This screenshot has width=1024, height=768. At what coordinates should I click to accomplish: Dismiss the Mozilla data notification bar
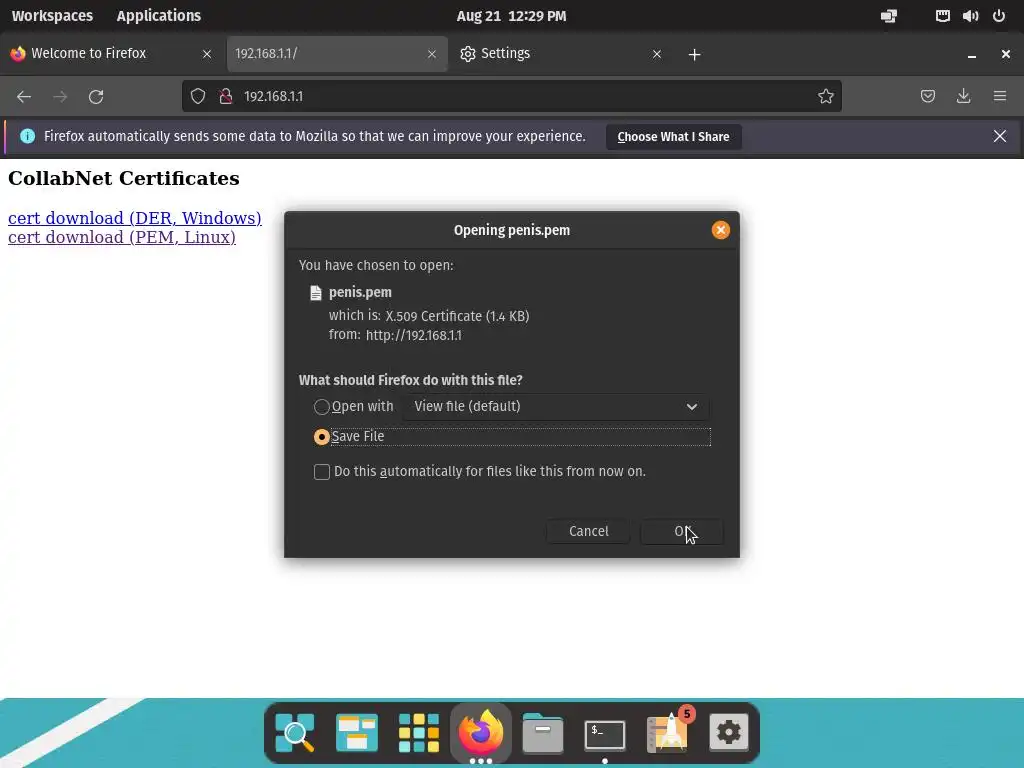pyautogui.click(x=1000, y=136)
